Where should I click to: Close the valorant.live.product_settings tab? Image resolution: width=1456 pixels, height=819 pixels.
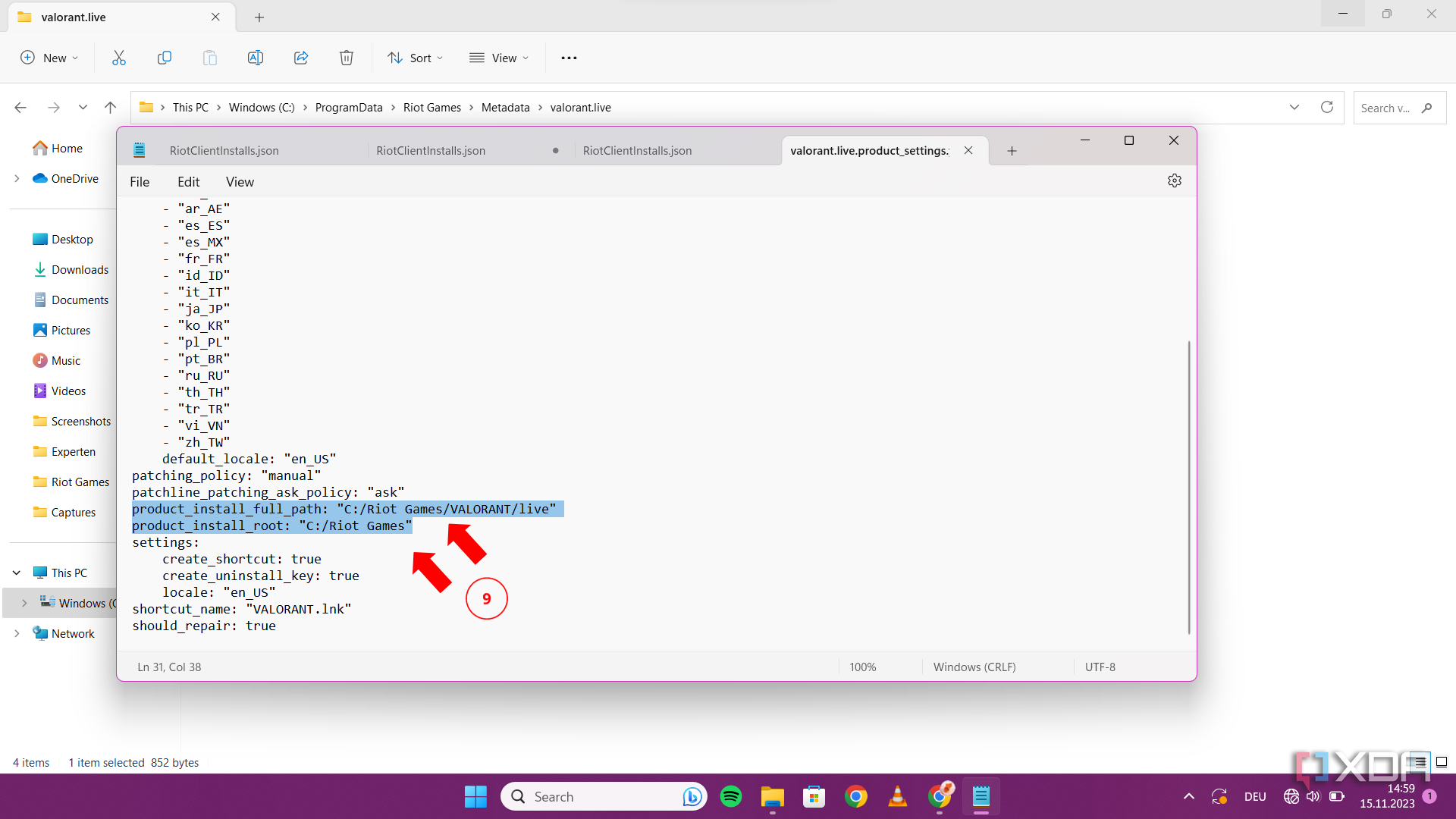tap(968, 150)
